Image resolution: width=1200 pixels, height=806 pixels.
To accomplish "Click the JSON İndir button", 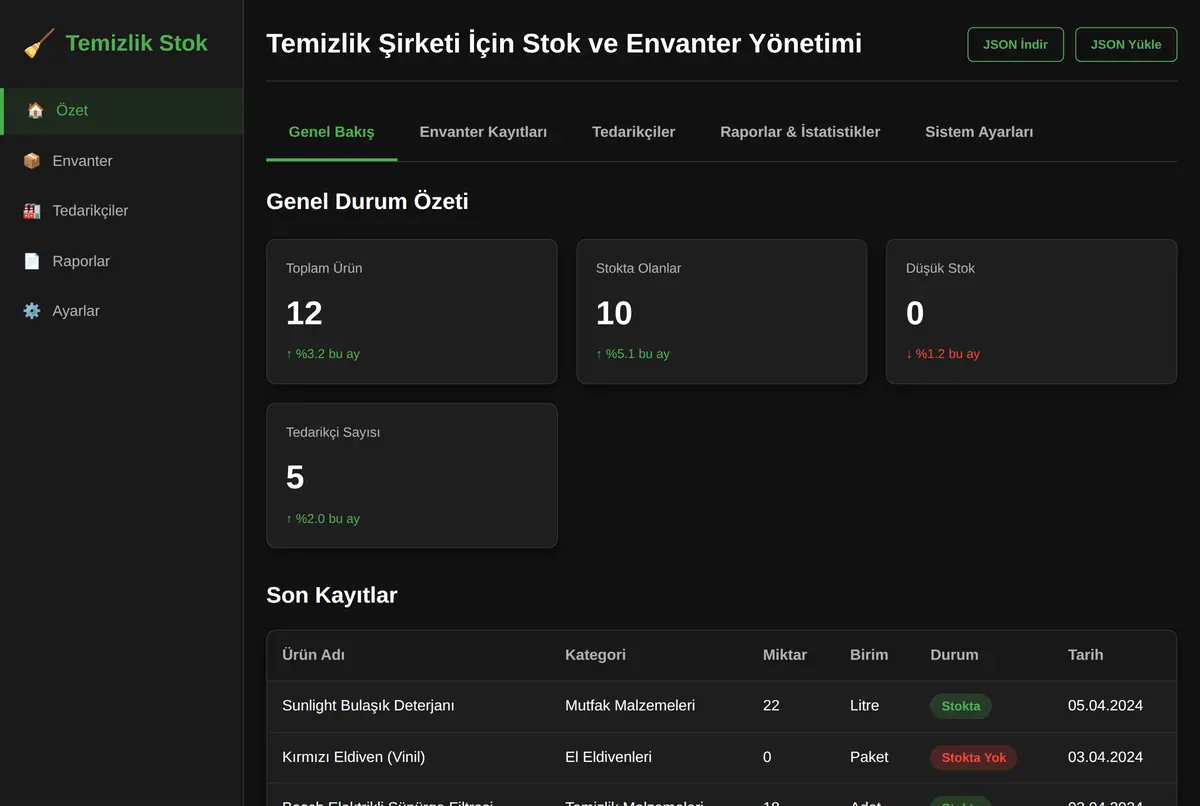I will point(1015,44).
